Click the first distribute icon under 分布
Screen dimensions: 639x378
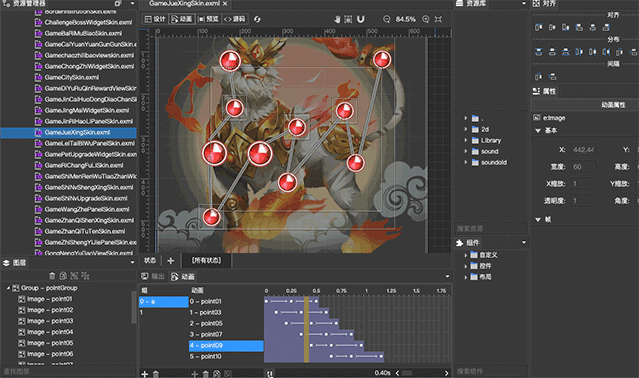(538, 52)
